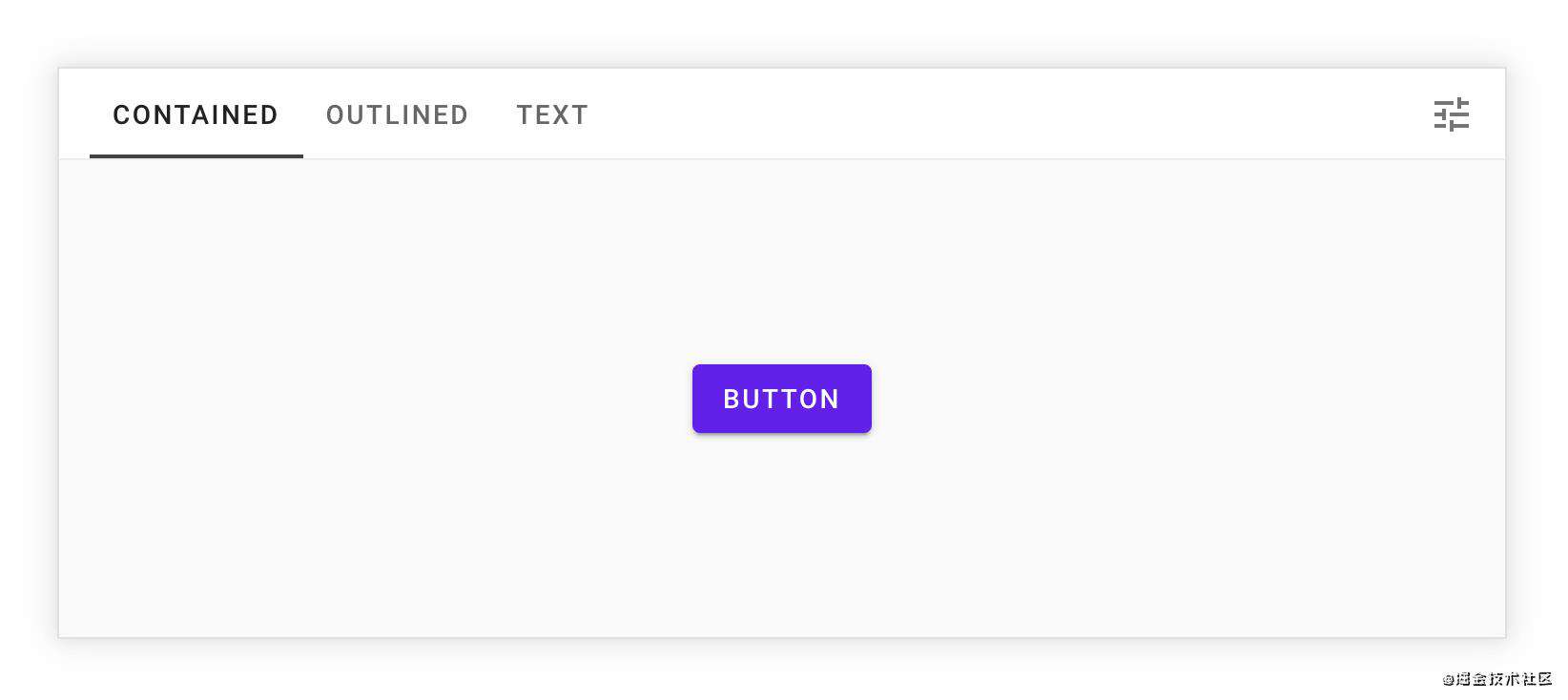Return to the contained button variant demo
1568x700 pixels.
tap(196, 114)
